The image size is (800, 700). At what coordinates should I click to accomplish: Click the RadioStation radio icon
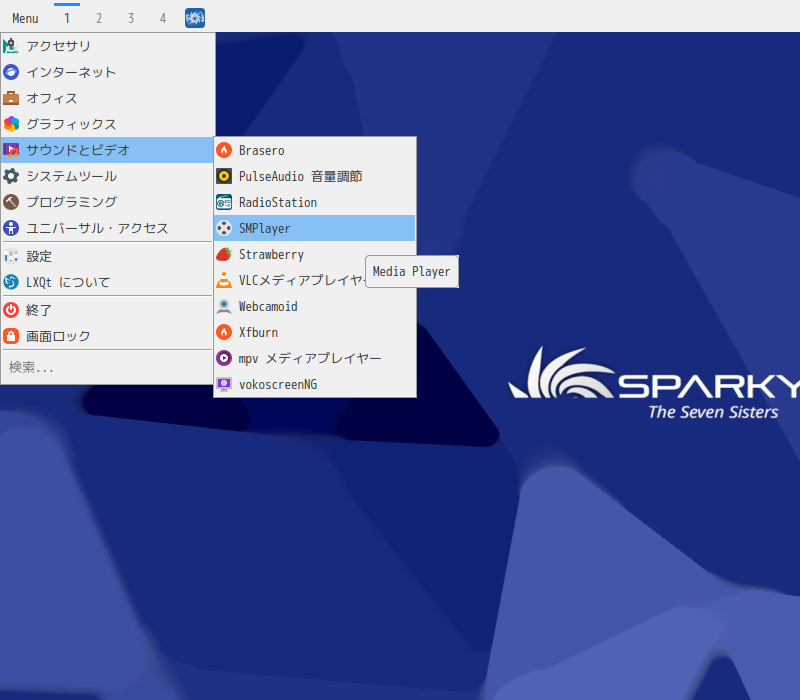point(224,202)
